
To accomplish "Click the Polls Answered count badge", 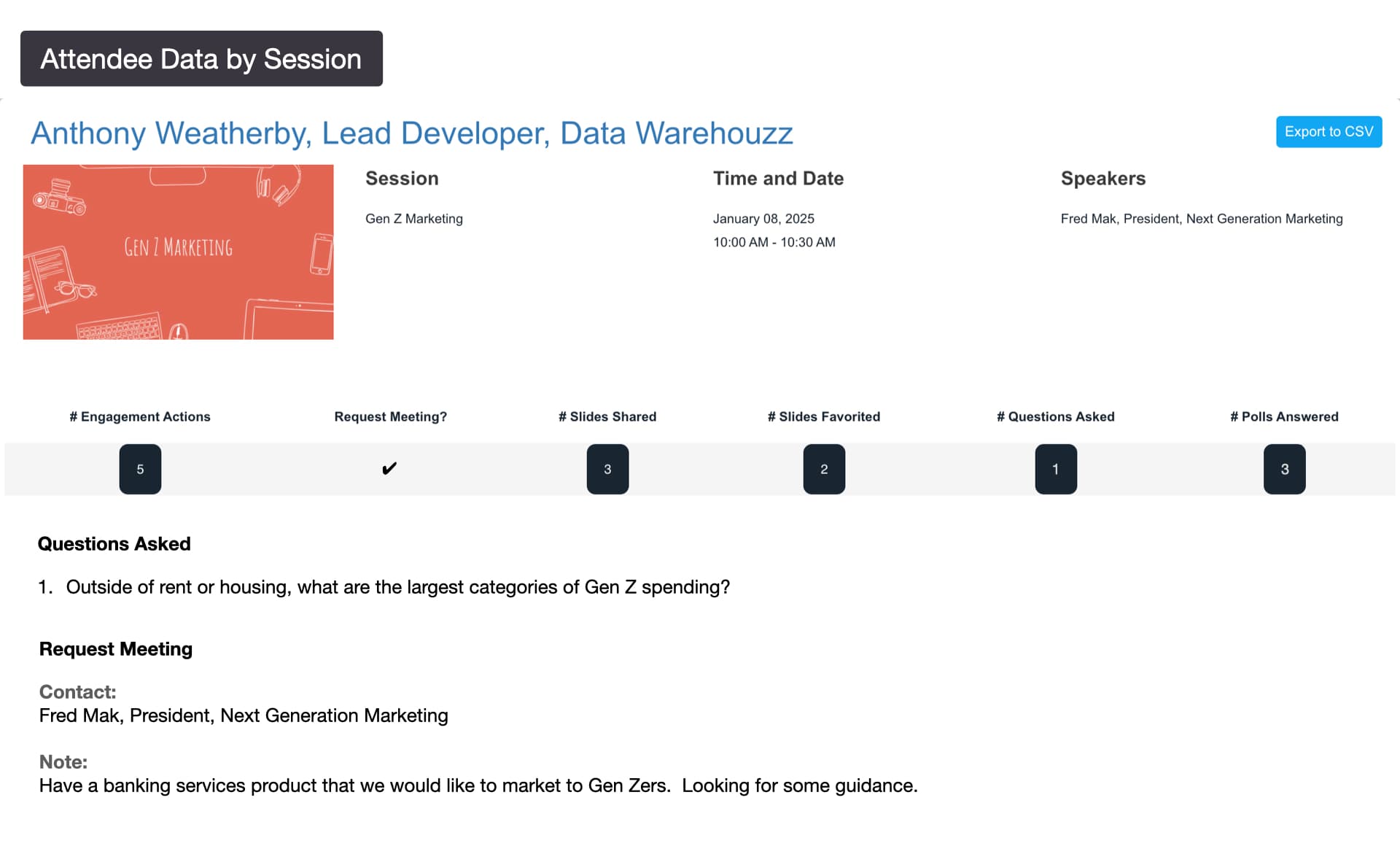I will [x=1284, y=469].
